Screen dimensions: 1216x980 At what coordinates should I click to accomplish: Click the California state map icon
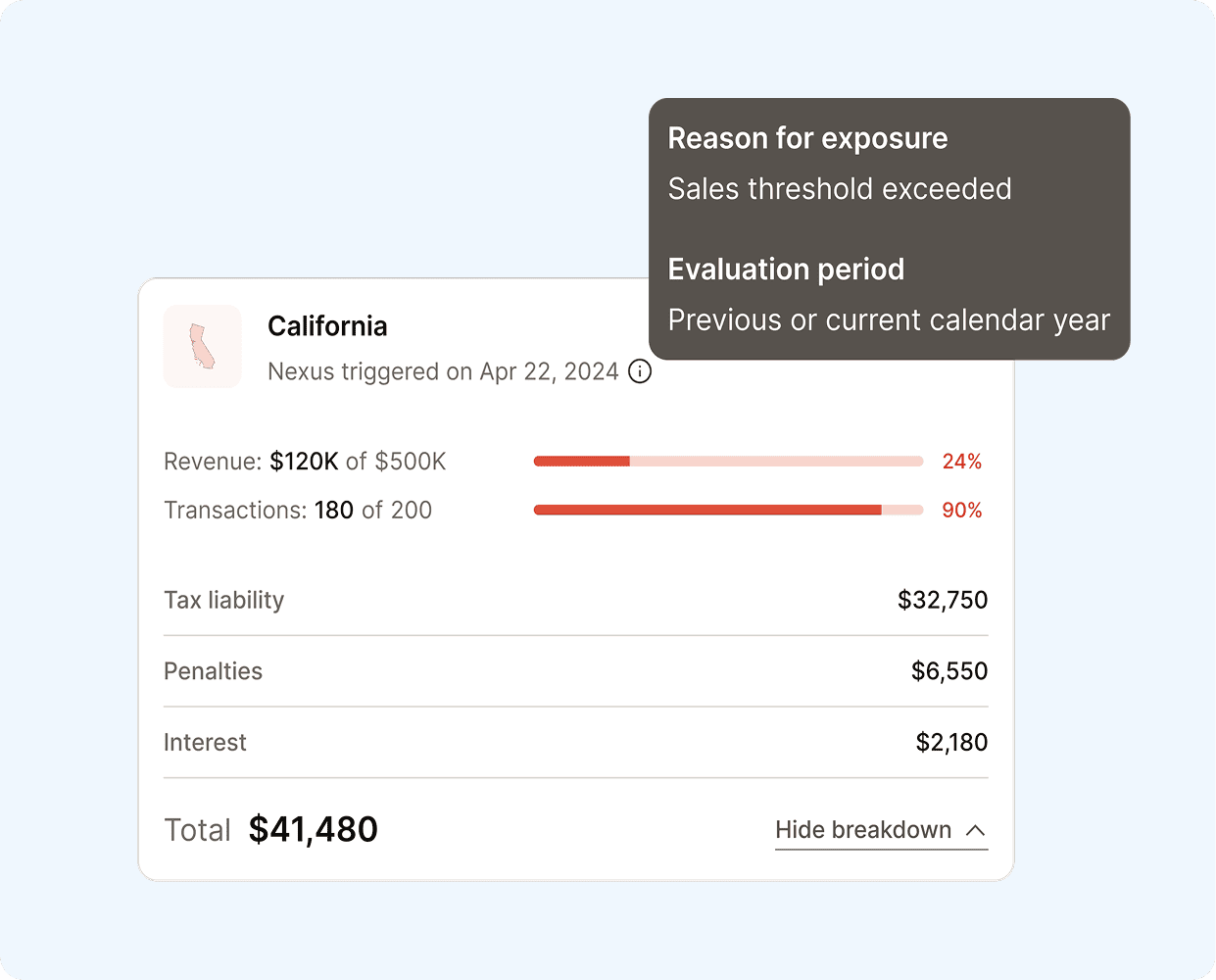(x=203, y=347)
